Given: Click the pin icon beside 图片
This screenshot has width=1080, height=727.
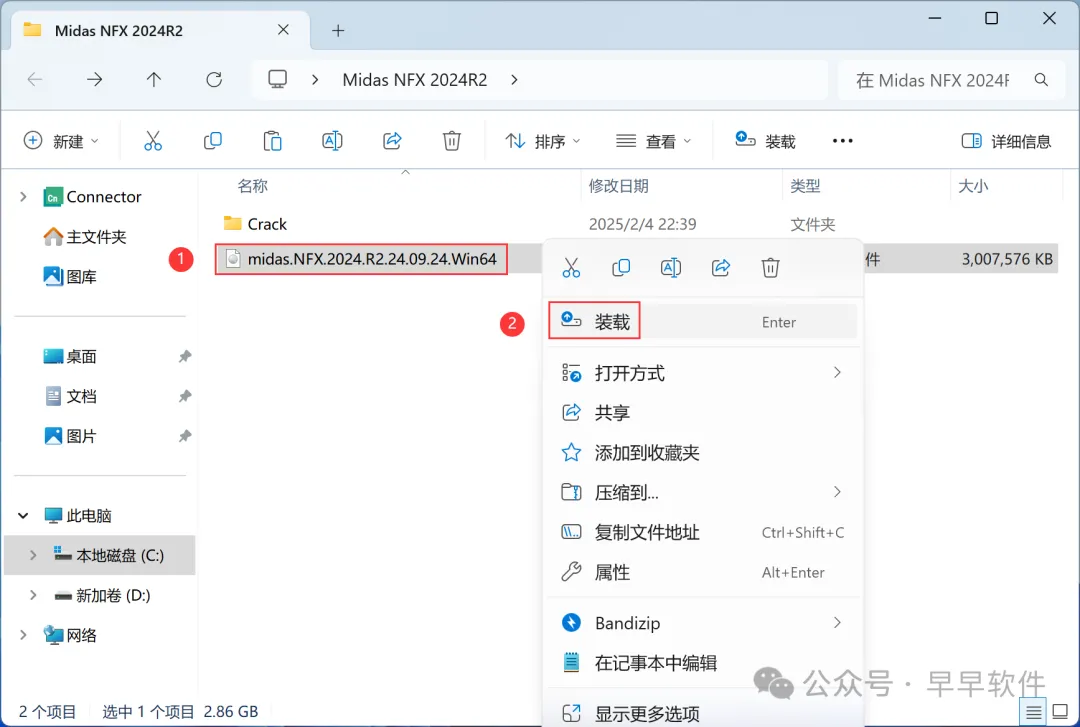Looking at the screenshot, I should (x=185, y=436).
